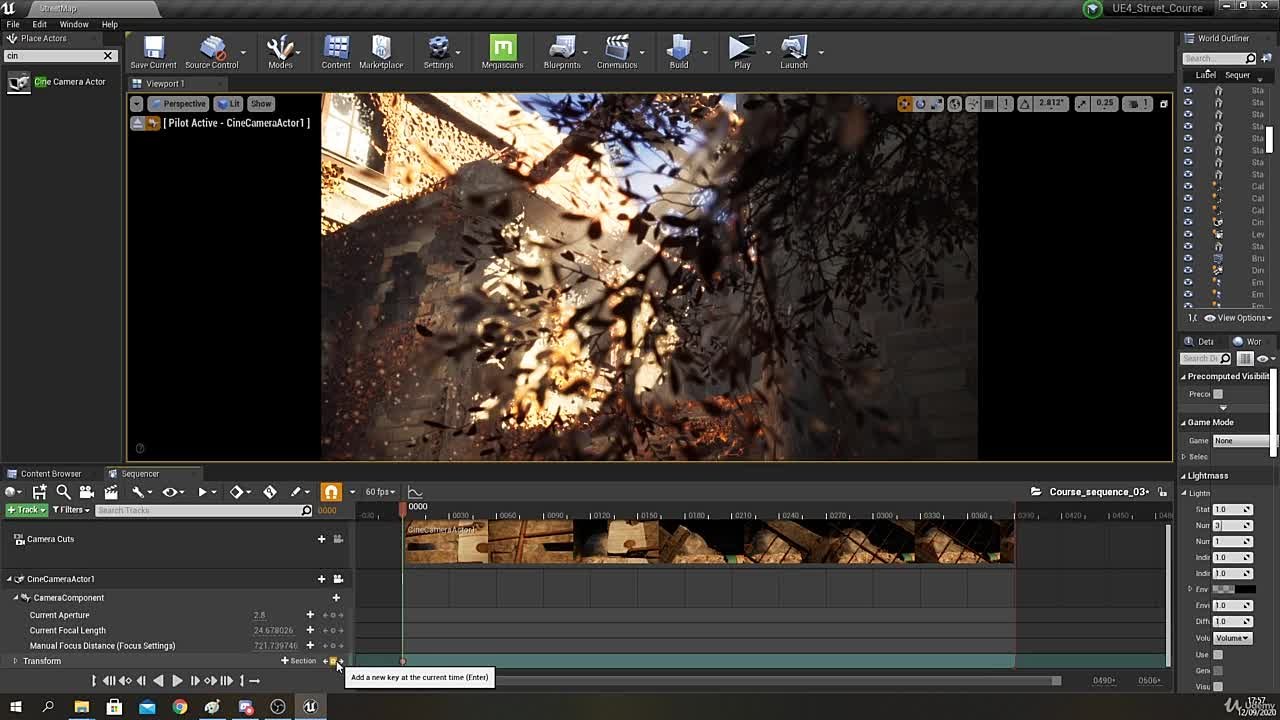Toggle Sequencer snapping magnet button
1280x720 pixels.
tap(331, 491)
